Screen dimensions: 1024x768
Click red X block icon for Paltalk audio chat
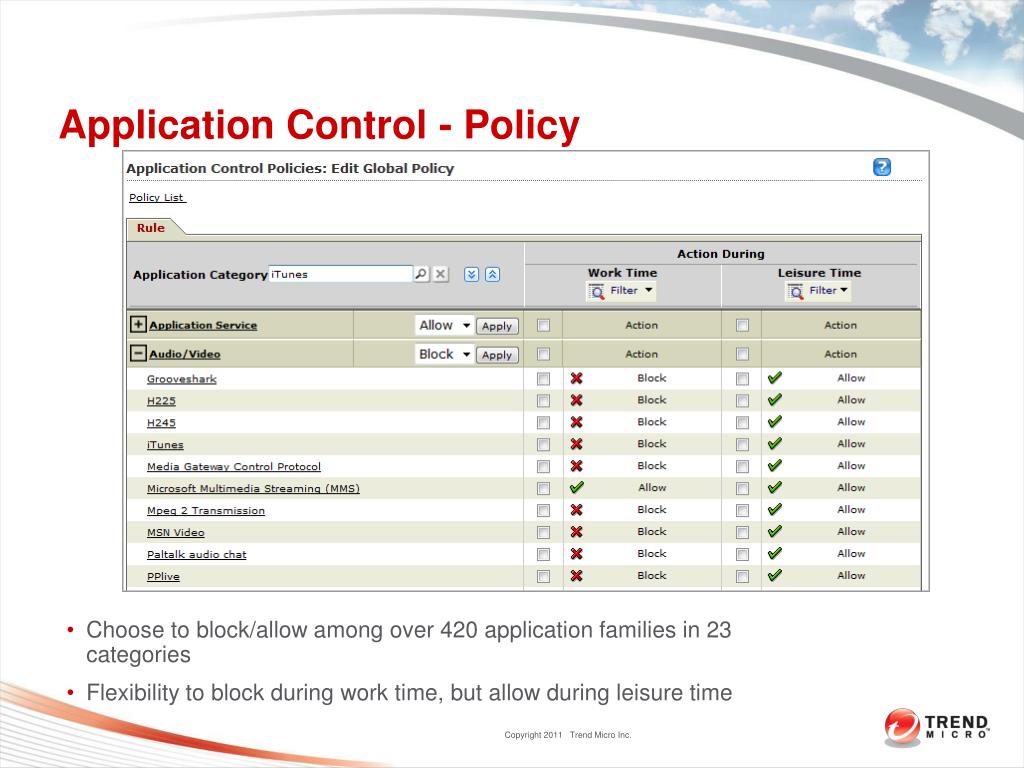pos(576,554)
